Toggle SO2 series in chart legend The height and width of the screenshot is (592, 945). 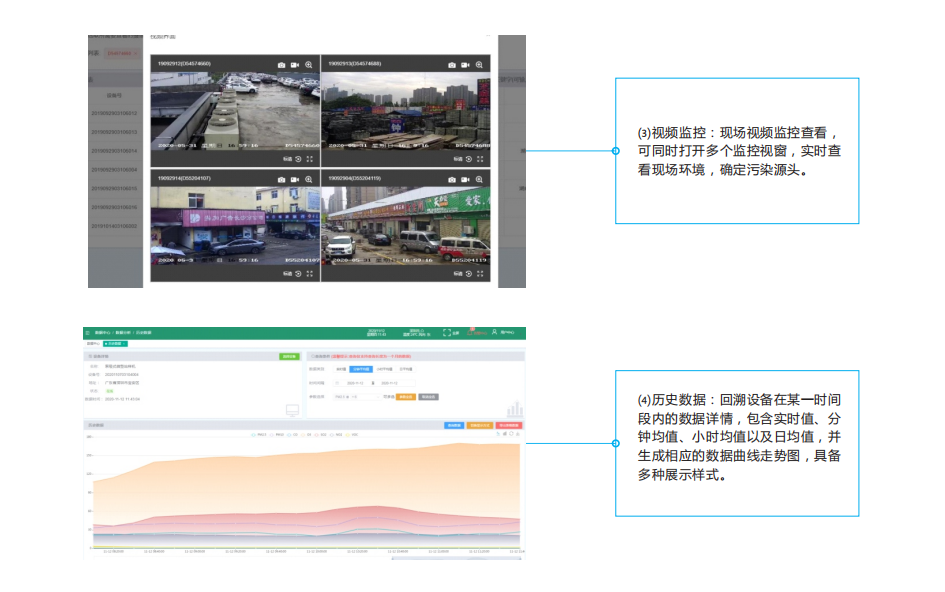[320, 434]
